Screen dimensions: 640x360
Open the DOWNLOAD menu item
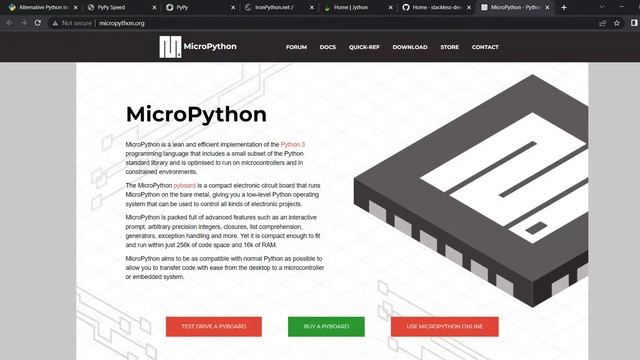pos(410,47)
